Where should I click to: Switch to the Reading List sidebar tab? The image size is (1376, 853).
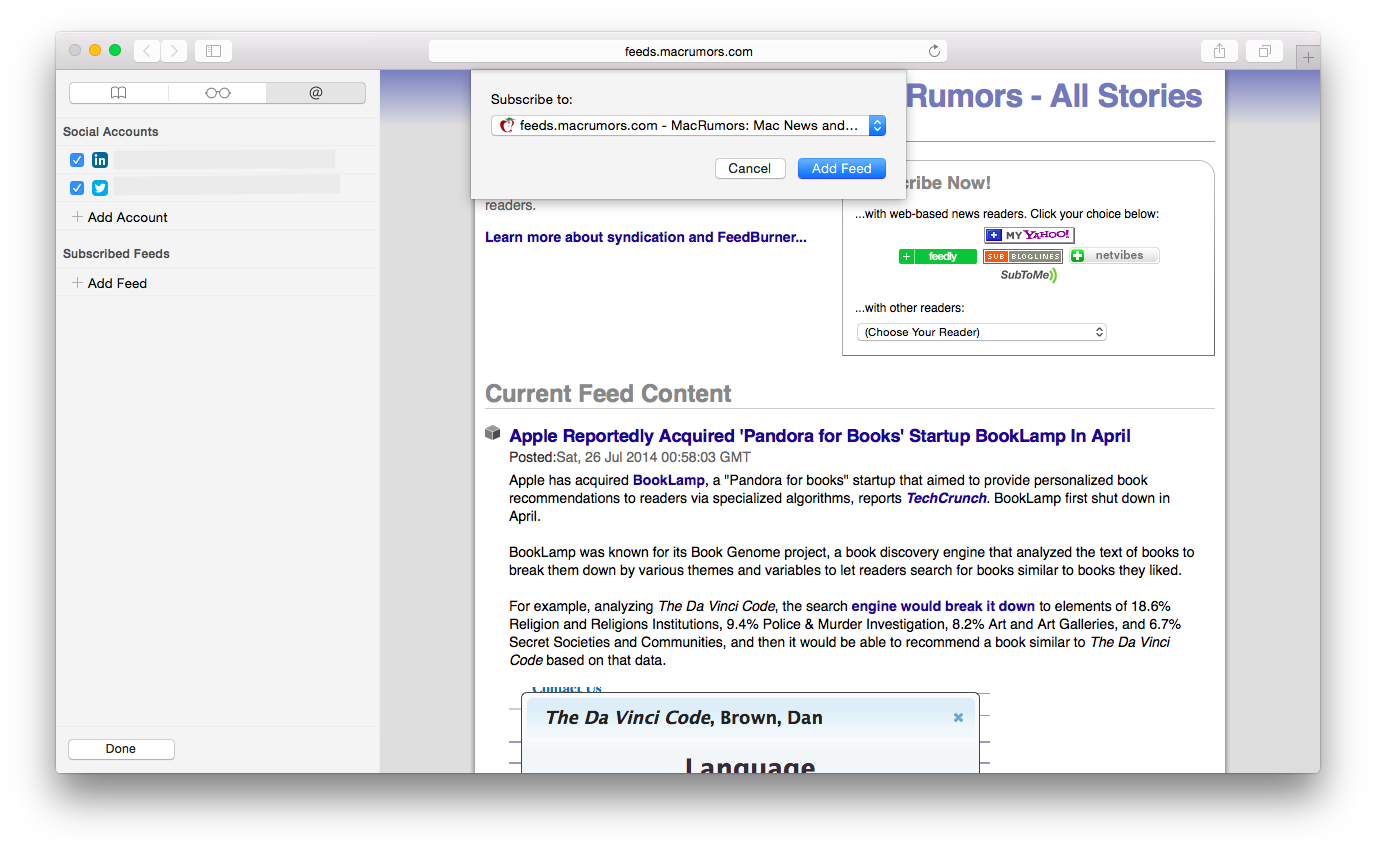pos(217,93)
